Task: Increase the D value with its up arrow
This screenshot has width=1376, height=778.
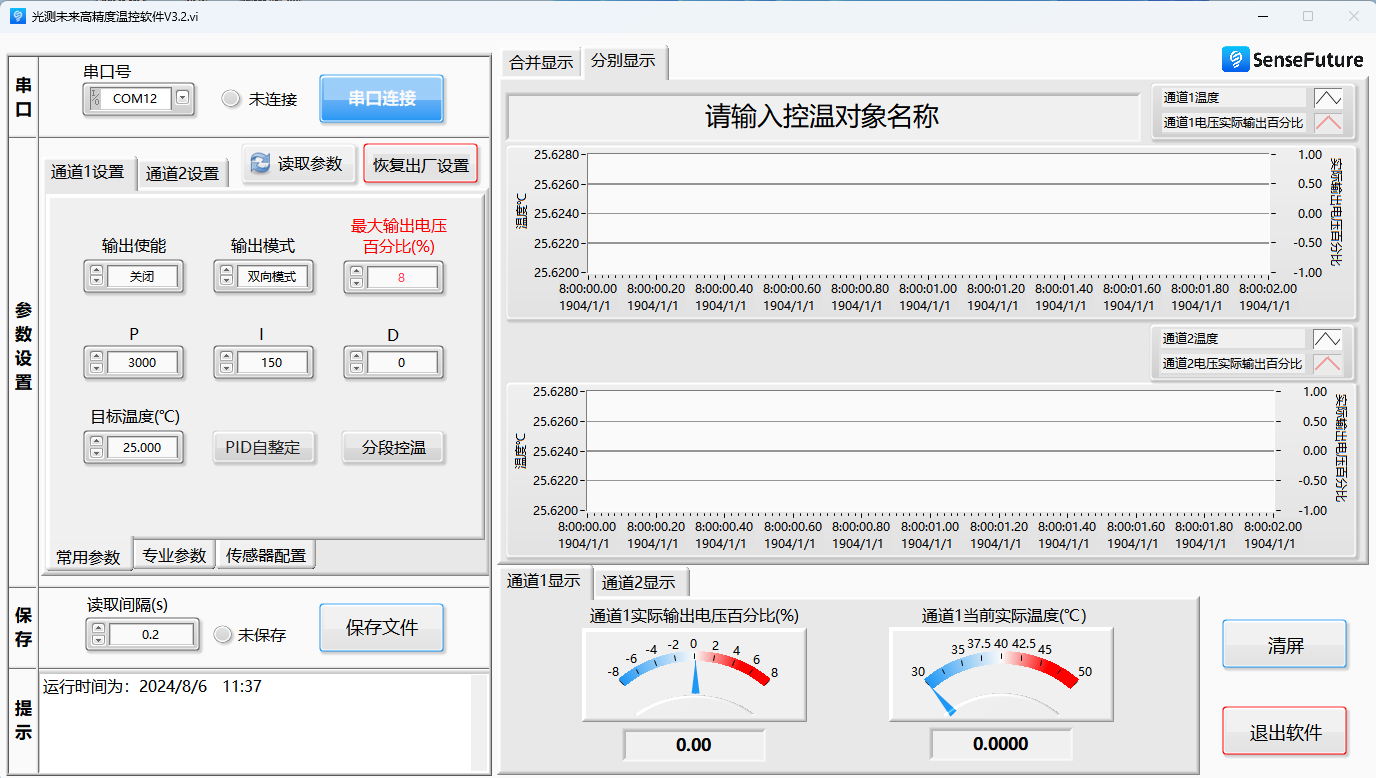Action: (357, 357)
